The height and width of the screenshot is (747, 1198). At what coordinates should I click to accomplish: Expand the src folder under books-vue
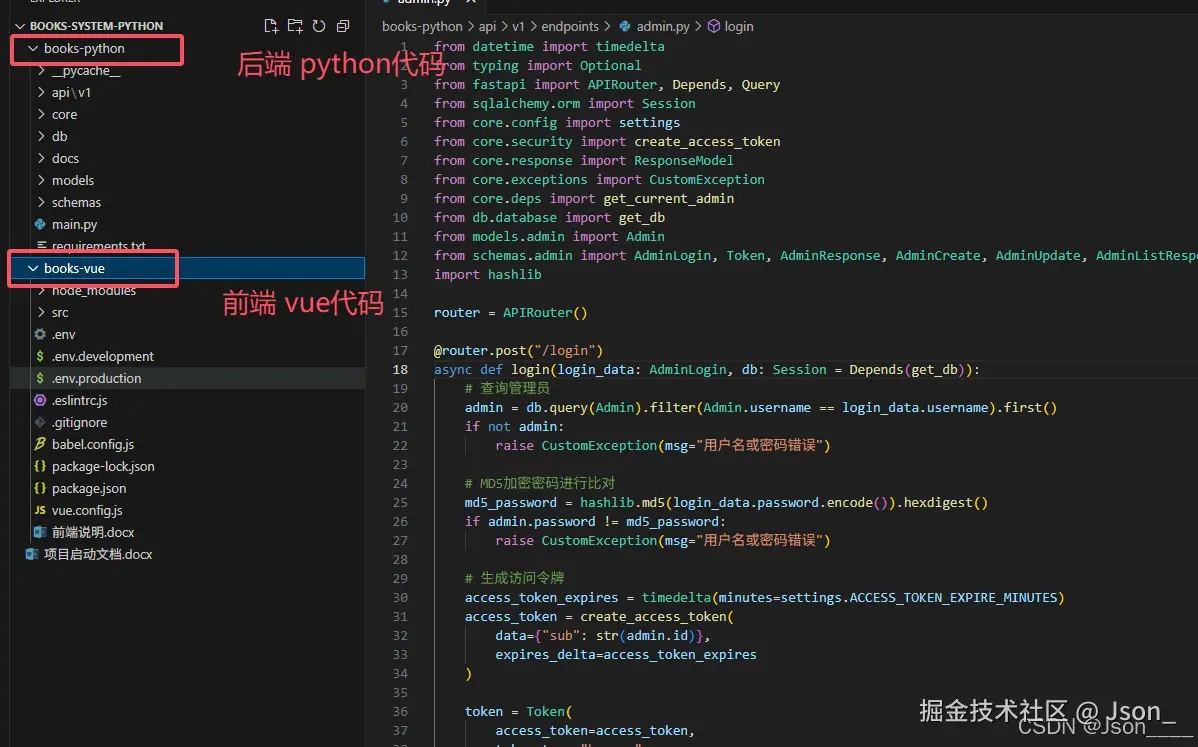[x=41, y=312]
